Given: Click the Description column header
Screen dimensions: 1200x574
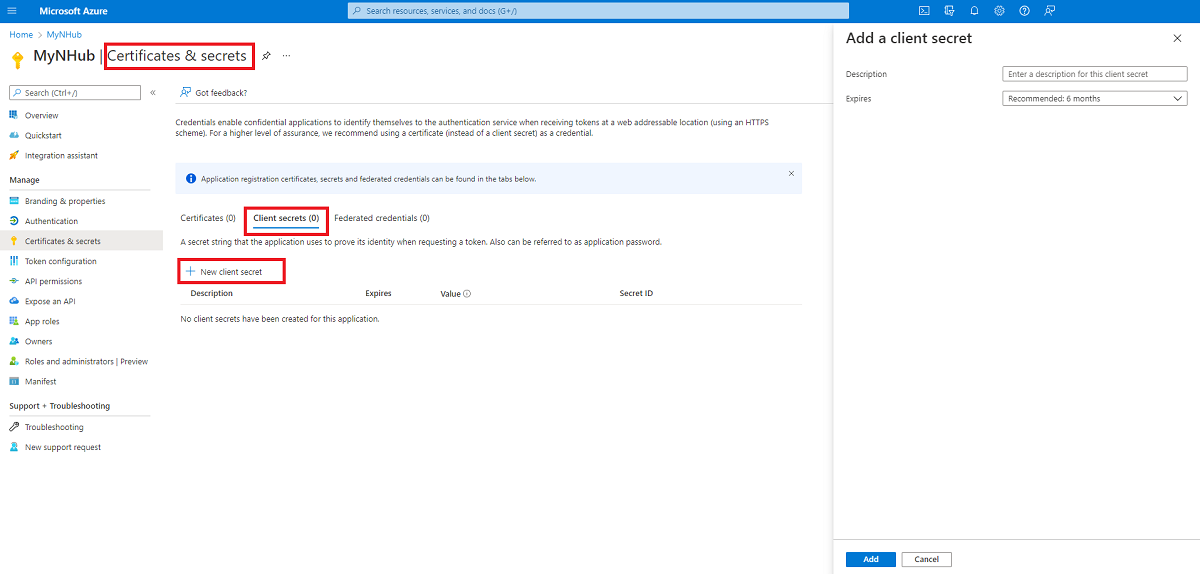Looking at the screenshot, I should tap(211, 293).
